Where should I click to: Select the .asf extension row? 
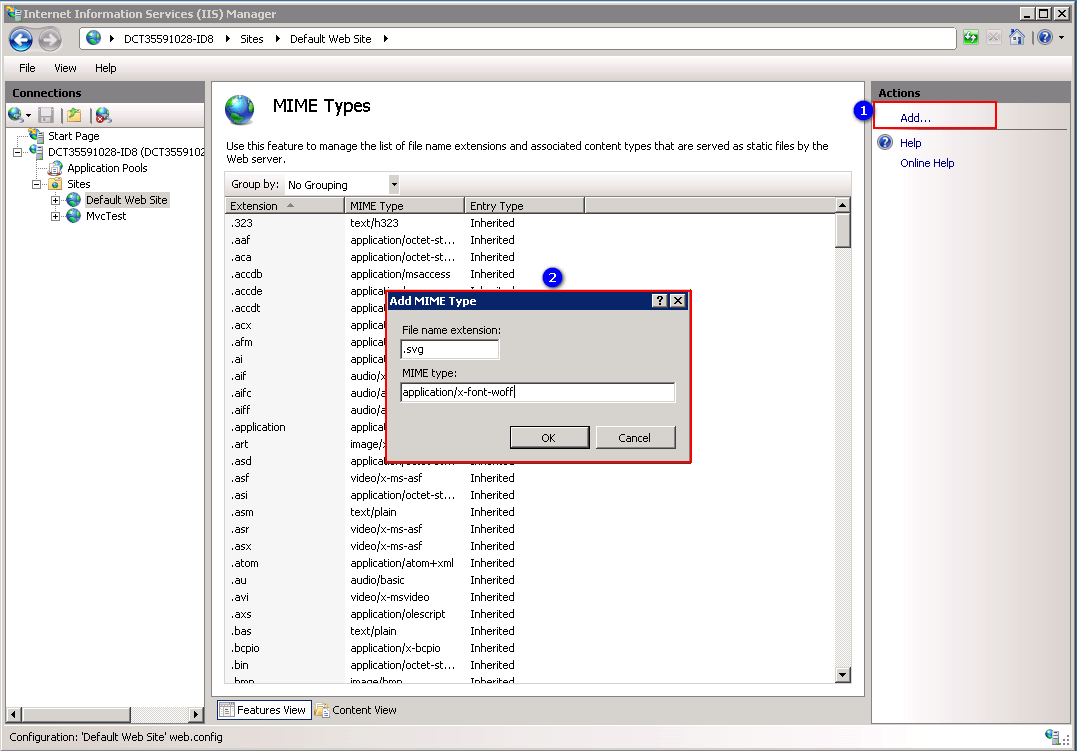point(530,478)
